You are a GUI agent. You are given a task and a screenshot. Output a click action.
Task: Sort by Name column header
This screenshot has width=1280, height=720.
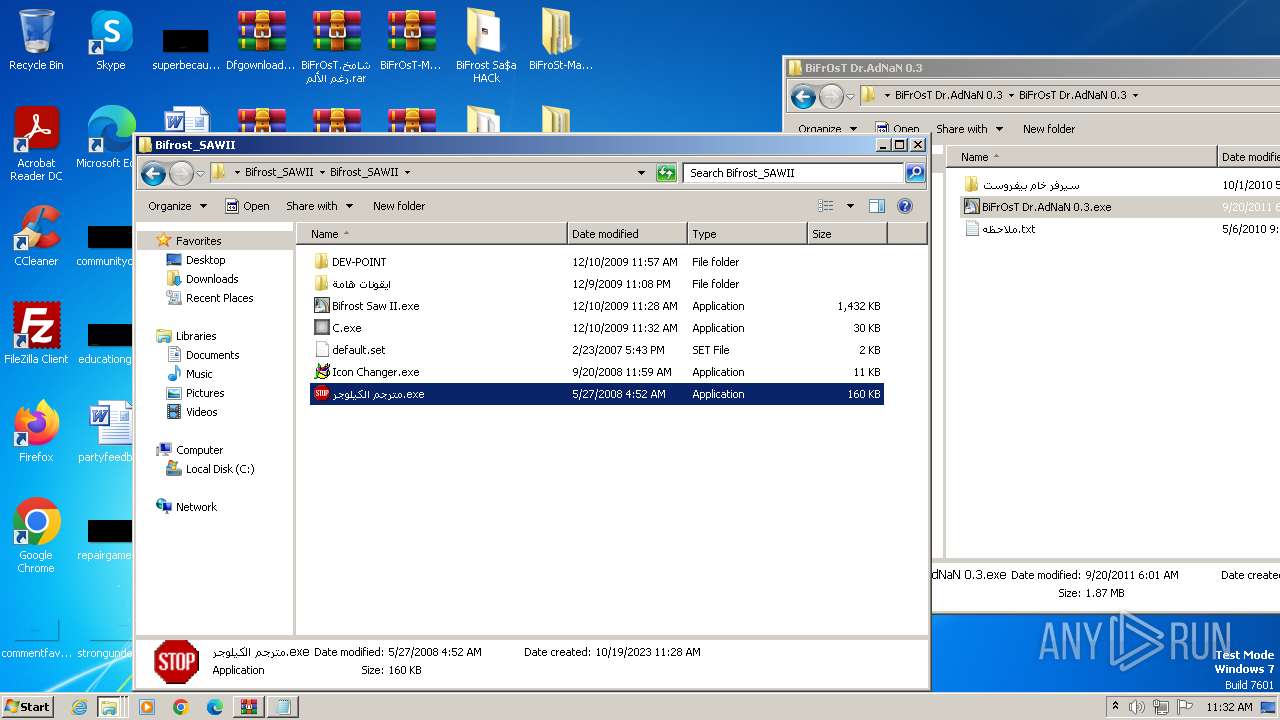tap(431, 234)
